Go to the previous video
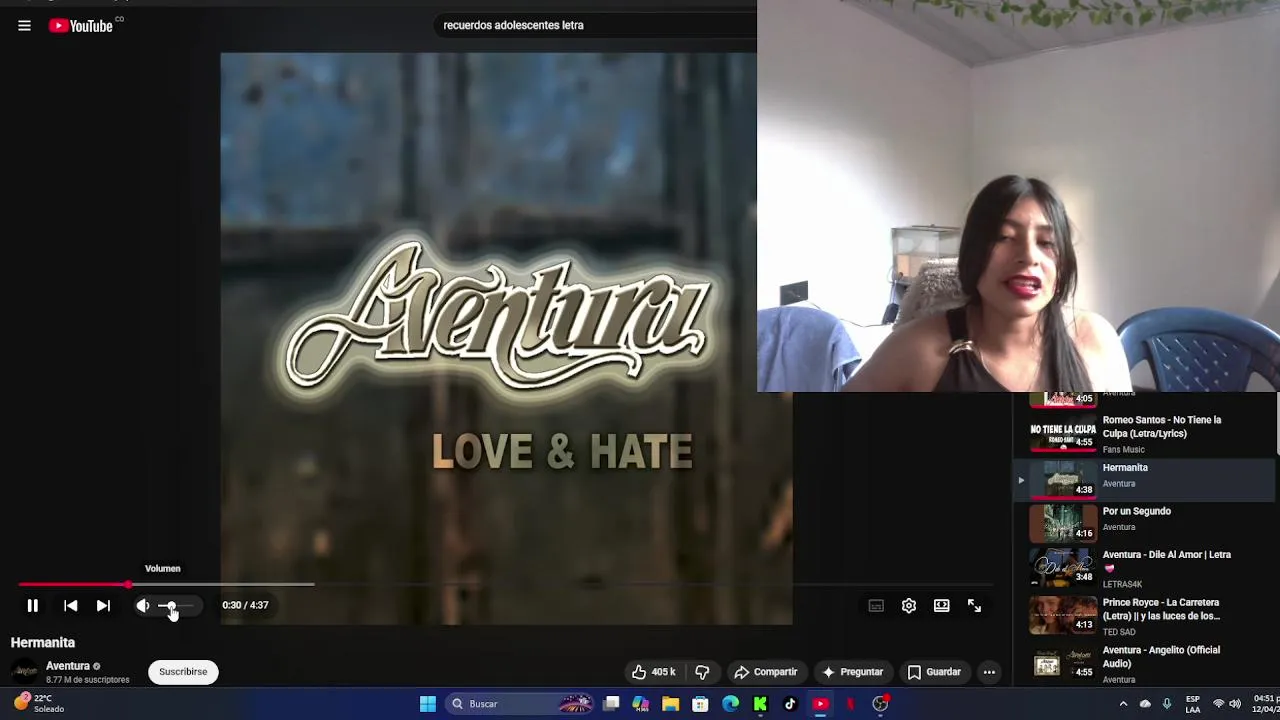 point(70,606)
